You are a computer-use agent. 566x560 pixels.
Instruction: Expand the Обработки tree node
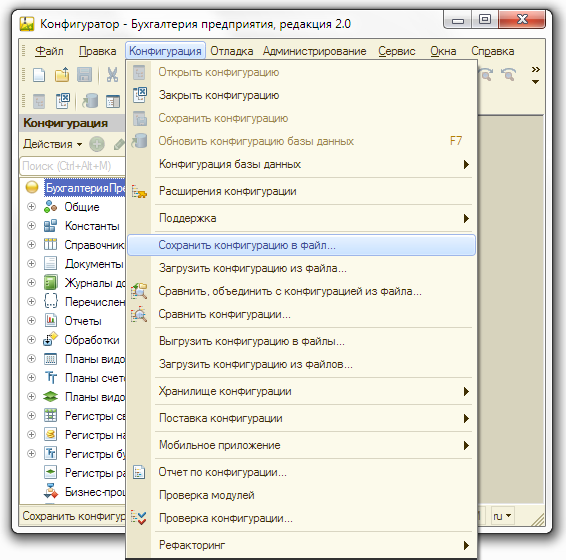[x=31, y=339]
